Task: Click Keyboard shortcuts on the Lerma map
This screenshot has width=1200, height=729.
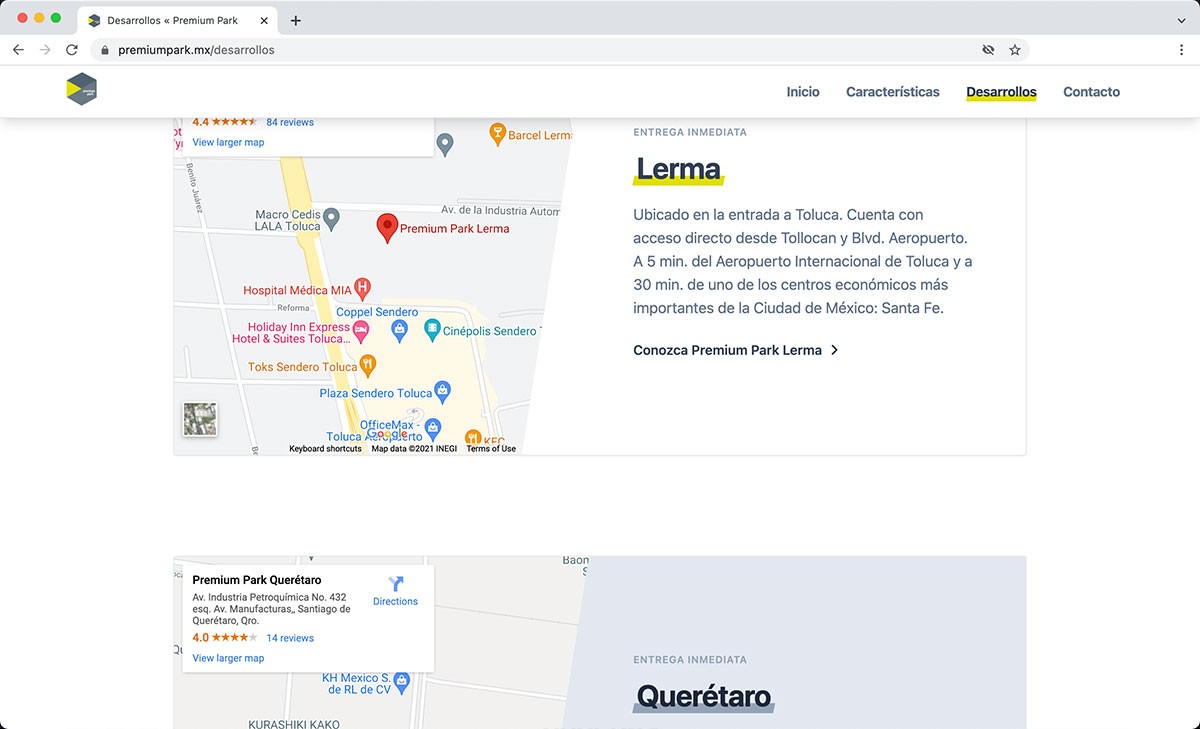Action: pyautogui.click(x=325, y=449)
